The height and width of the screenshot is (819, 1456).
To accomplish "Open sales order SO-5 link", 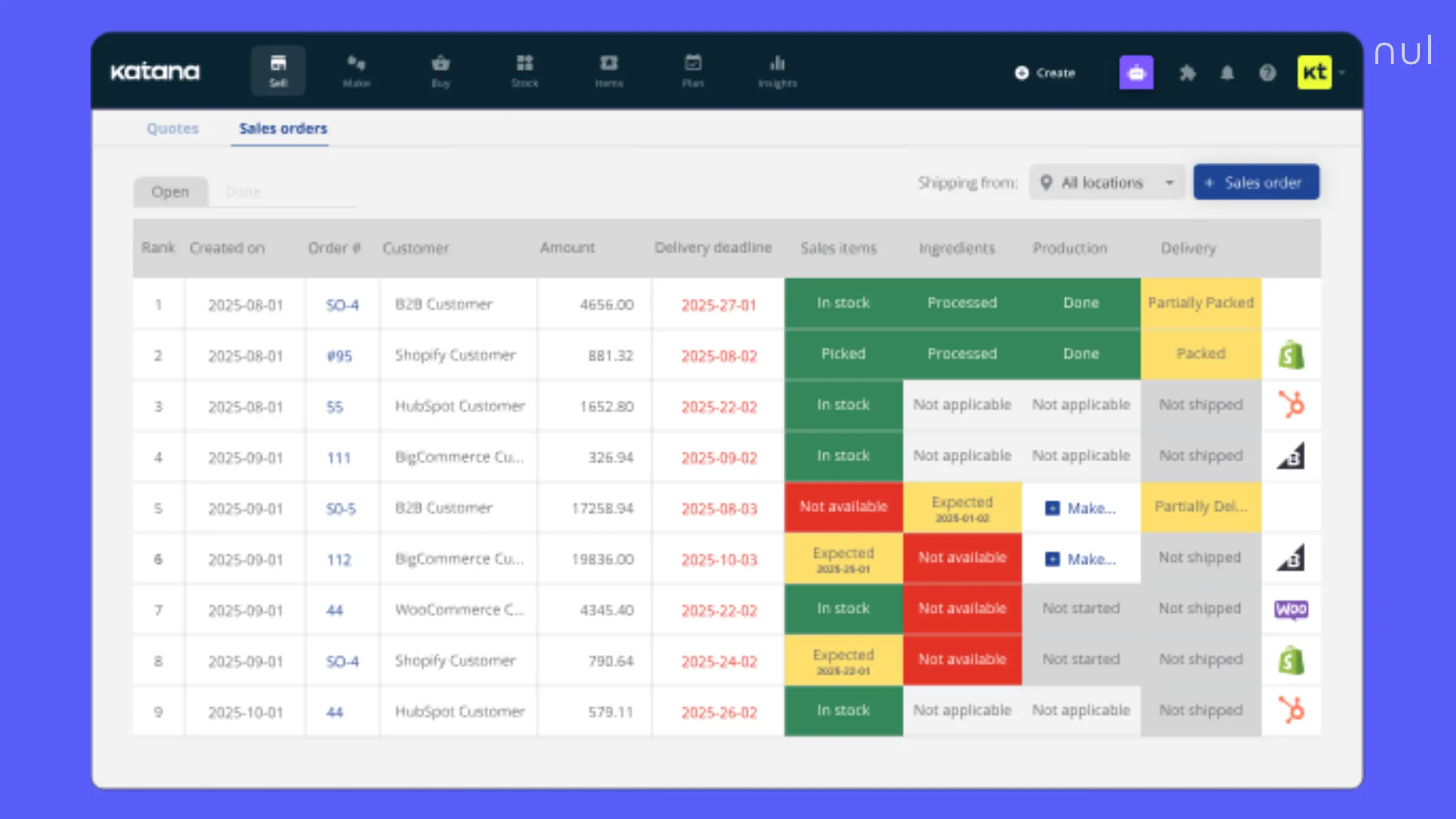I will 341,508.
